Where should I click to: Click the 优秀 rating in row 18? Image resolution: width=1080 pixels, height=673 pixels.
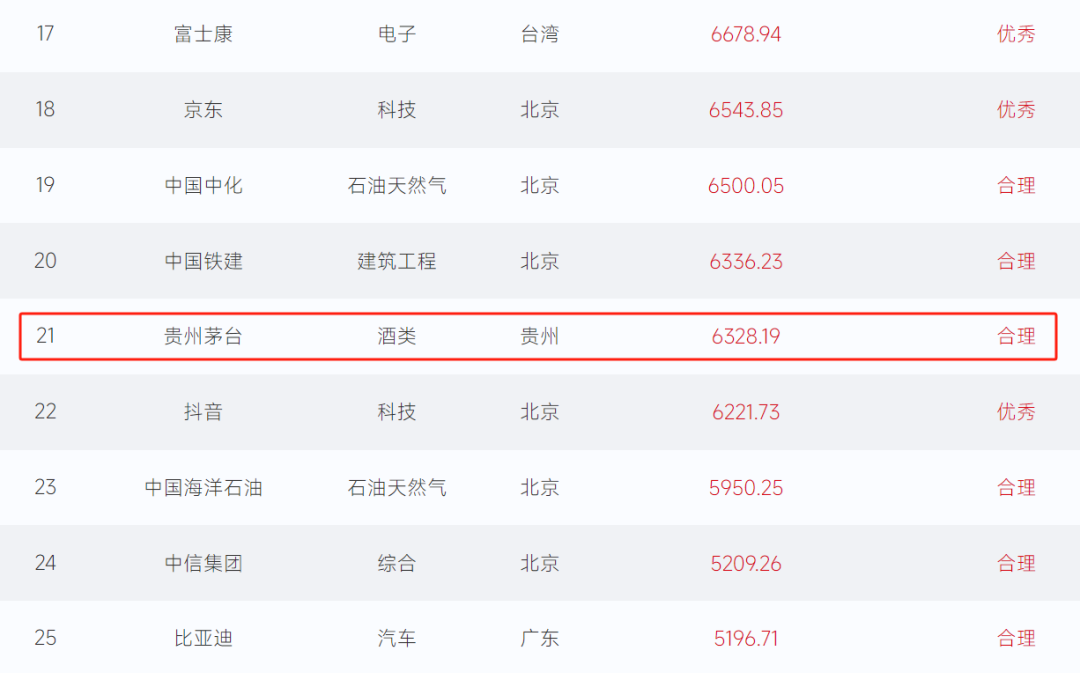tap(1016, 110)
